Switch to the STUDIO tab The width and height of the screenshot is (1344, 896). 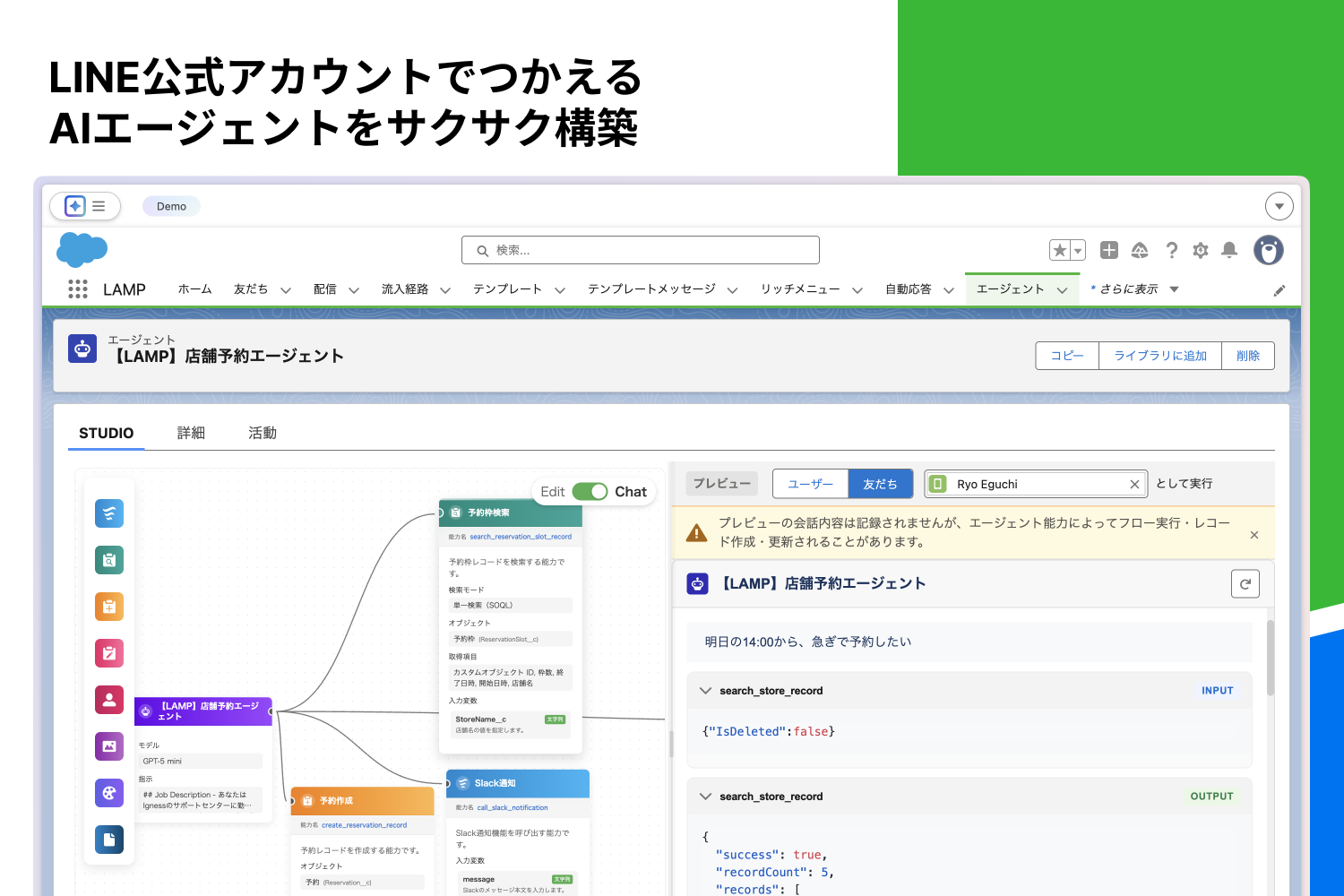pos(107,434)
